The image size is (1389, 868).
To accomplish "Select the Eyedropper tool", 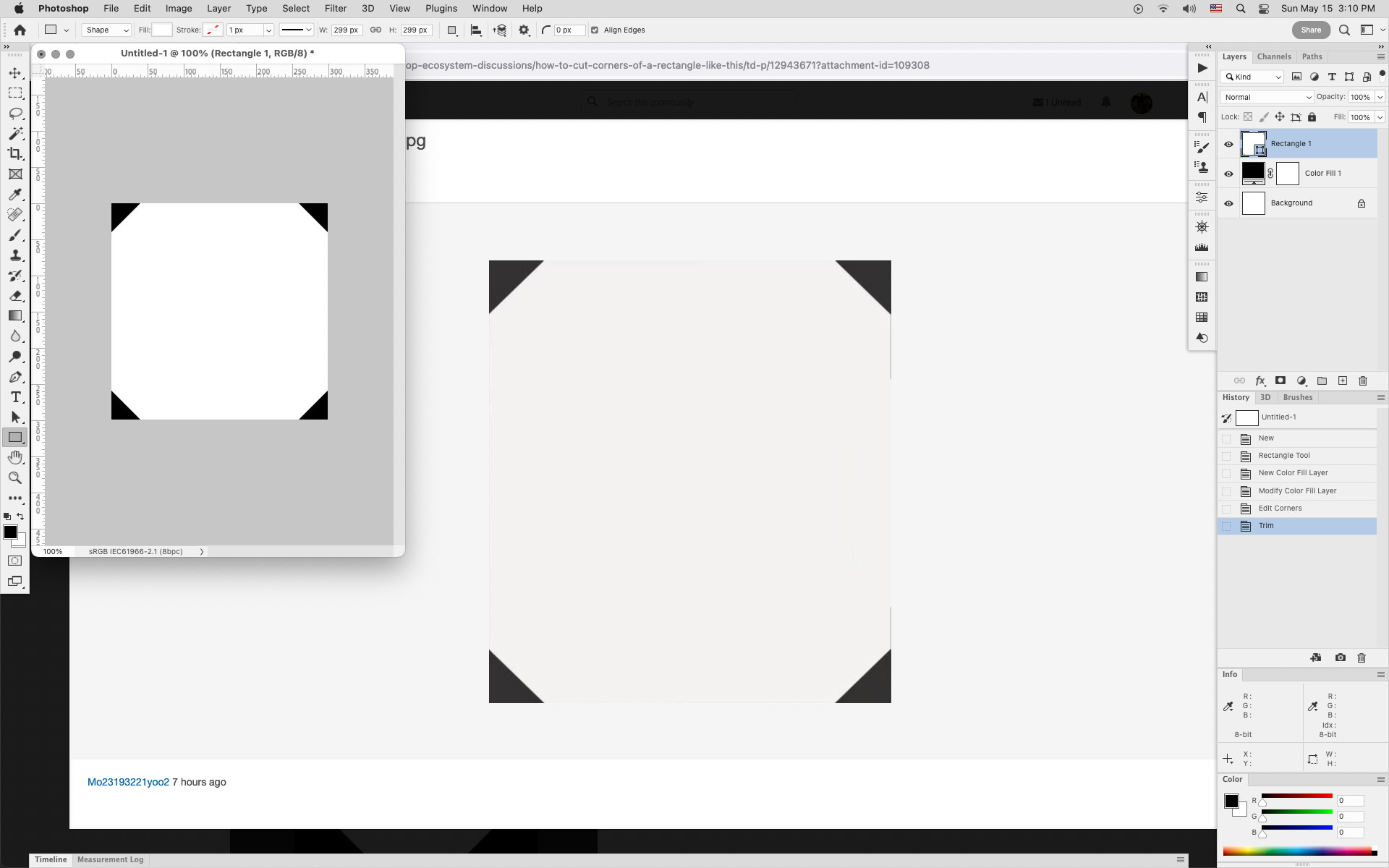I will 15,195.
